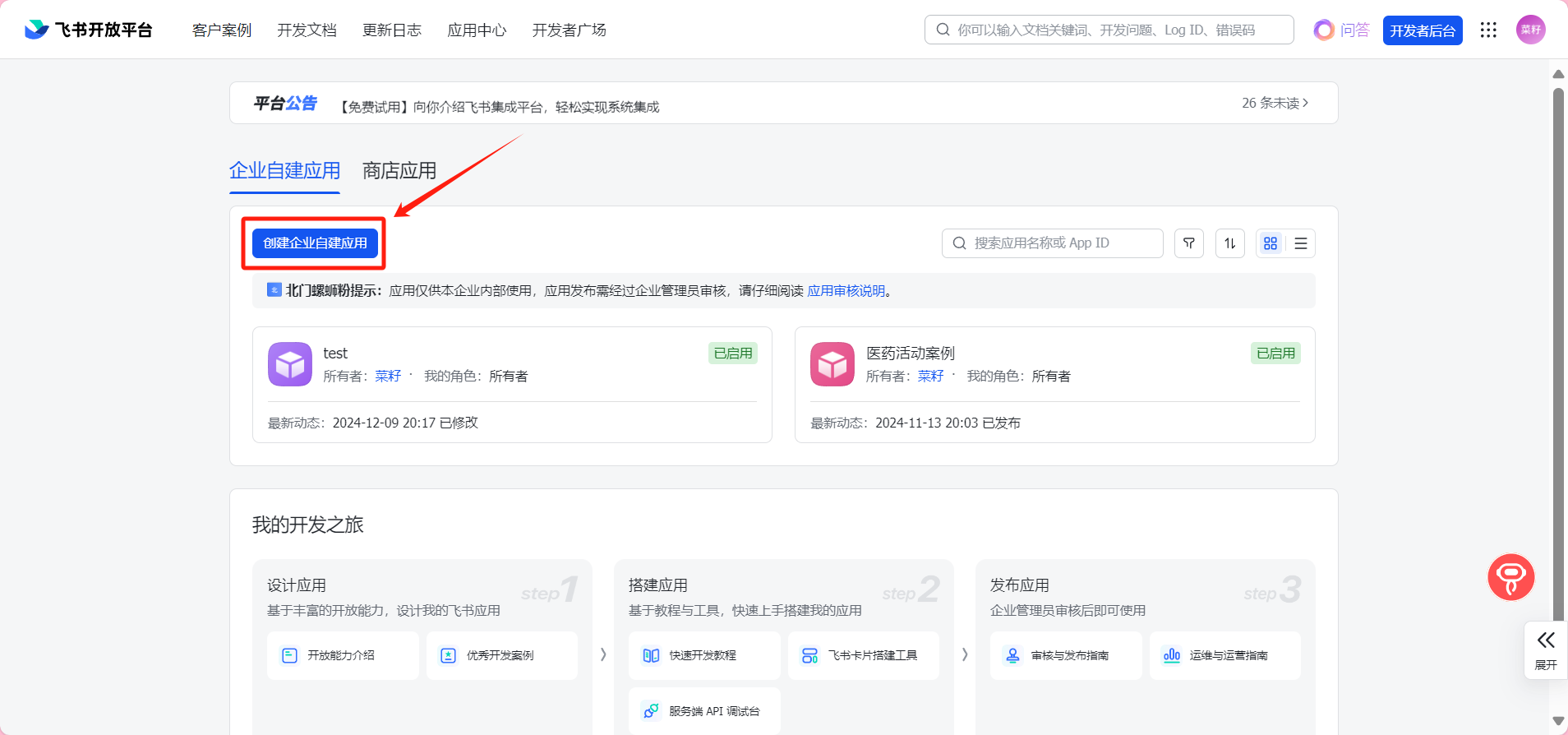Open the test app cube icon
The height and width of the screenshot is (735, 1568).
point(289,364)
